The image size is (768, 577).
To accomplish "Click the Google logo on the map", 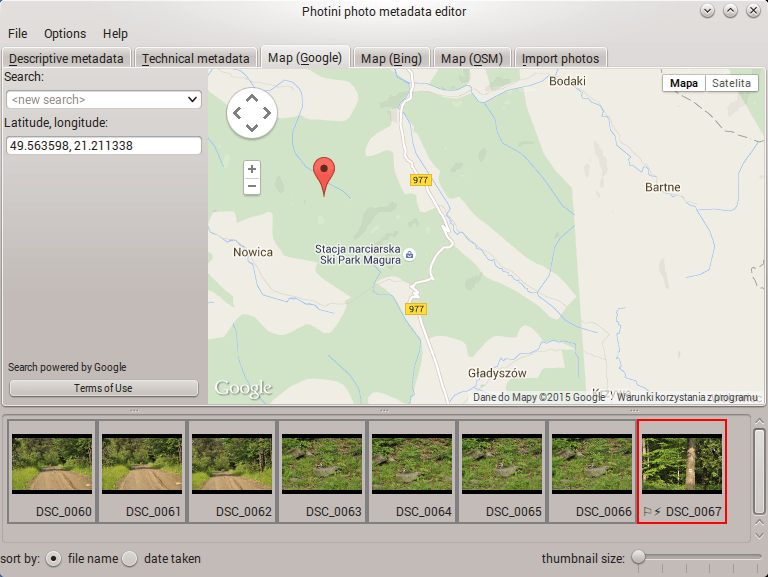I will pos(243,388).
